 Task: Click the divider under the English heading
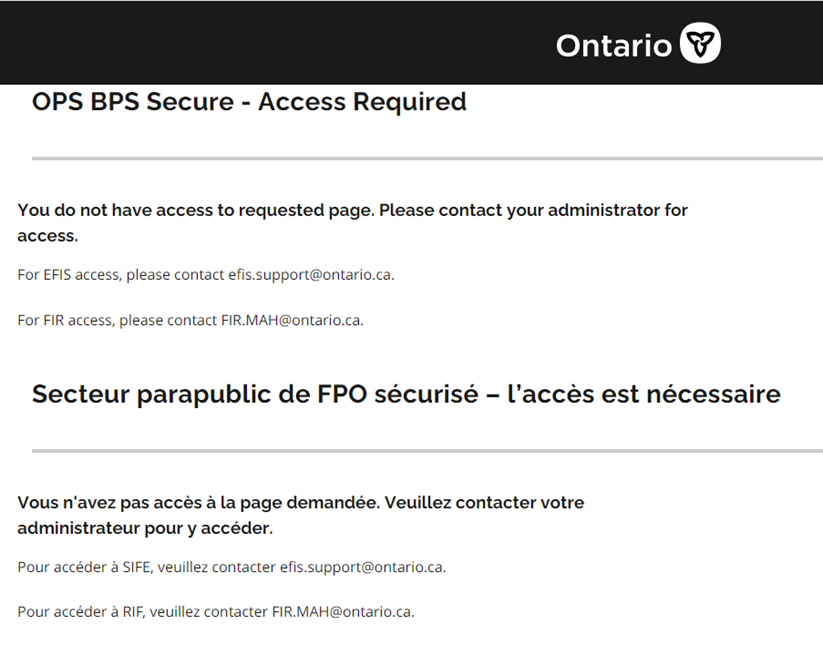click(426, 158)
